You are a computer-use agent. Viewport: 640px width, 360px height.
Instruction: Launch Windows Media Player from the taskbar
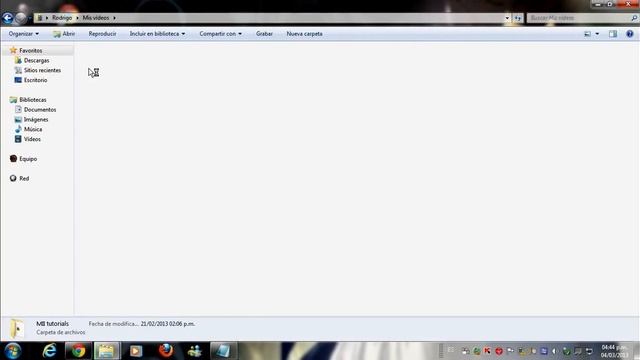tap(136, 351)
